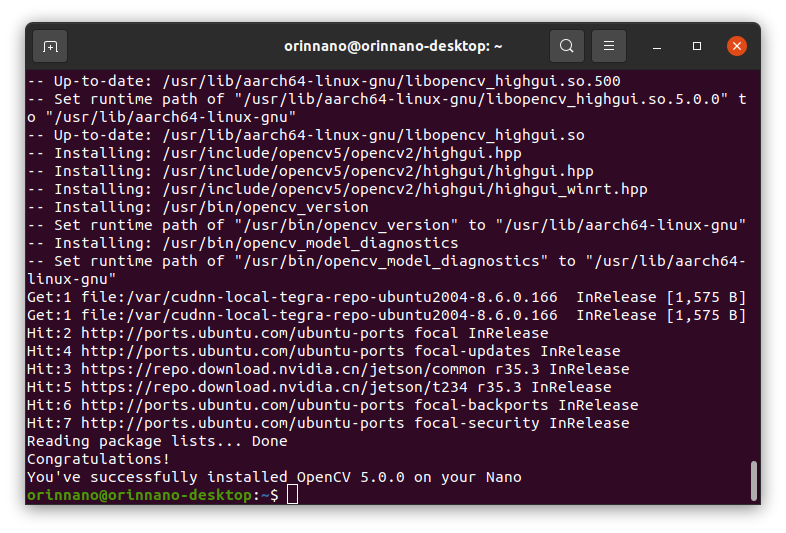Click 'You've successfully installed OpenCV 5.0.0' line
The height and width of the screenshot is (533, 786).
point(274,477)
